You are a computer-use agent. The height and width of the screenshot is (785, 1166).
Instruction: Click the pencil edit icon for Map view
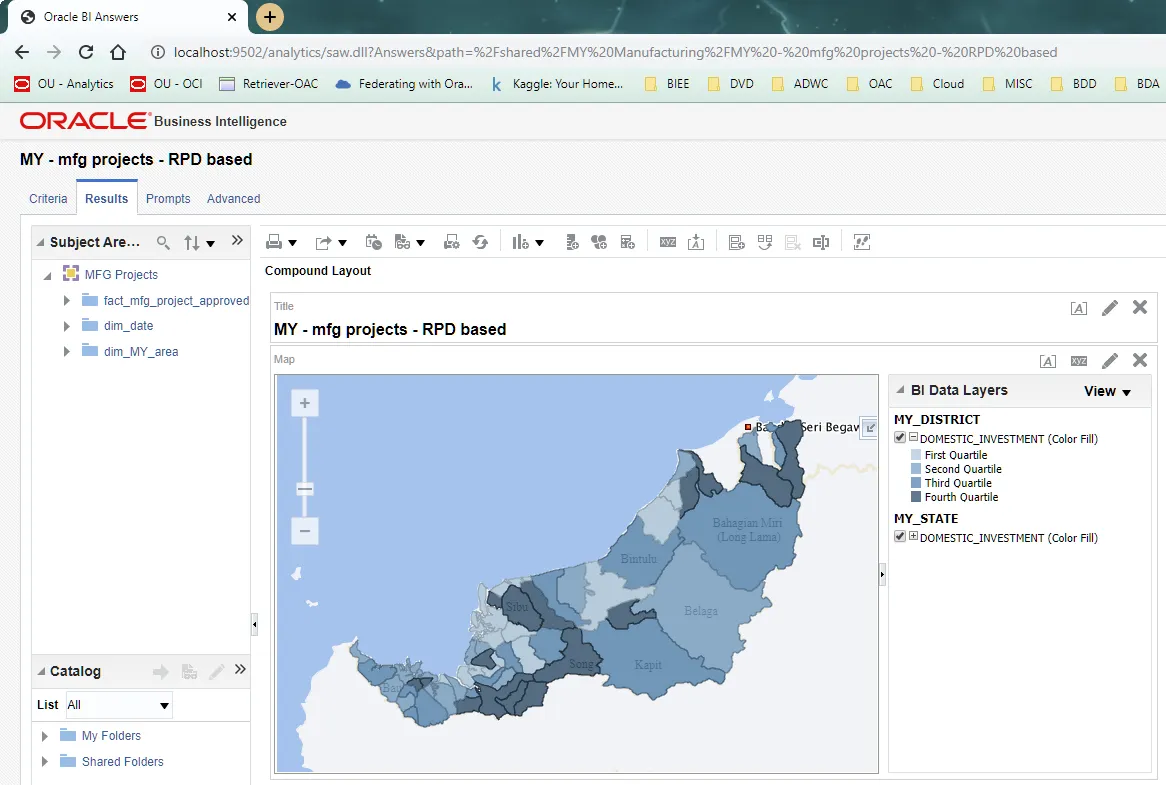[1109, 360]
